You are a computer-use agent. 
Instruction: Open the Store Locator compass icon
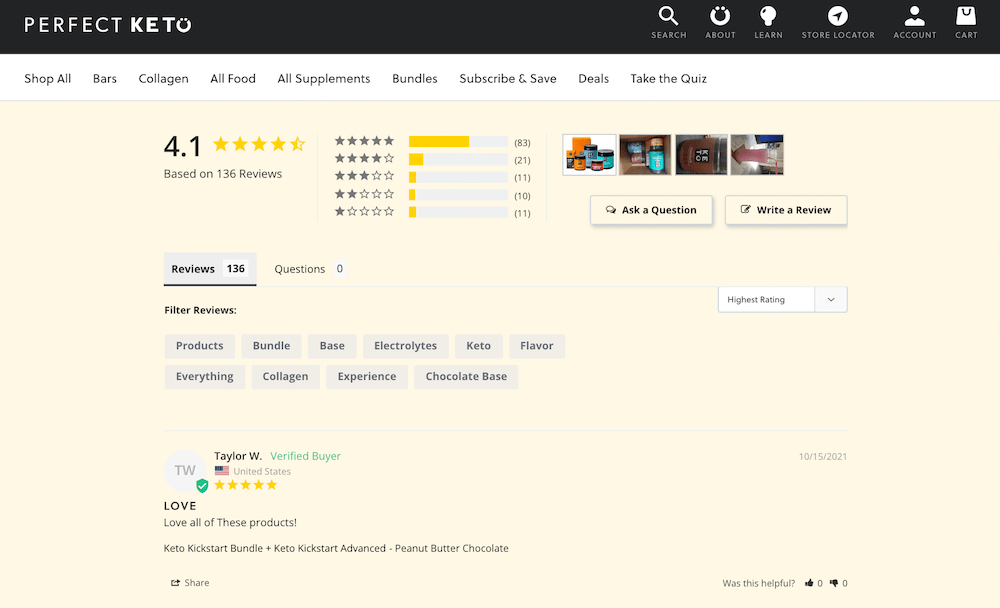pos(837,16)
